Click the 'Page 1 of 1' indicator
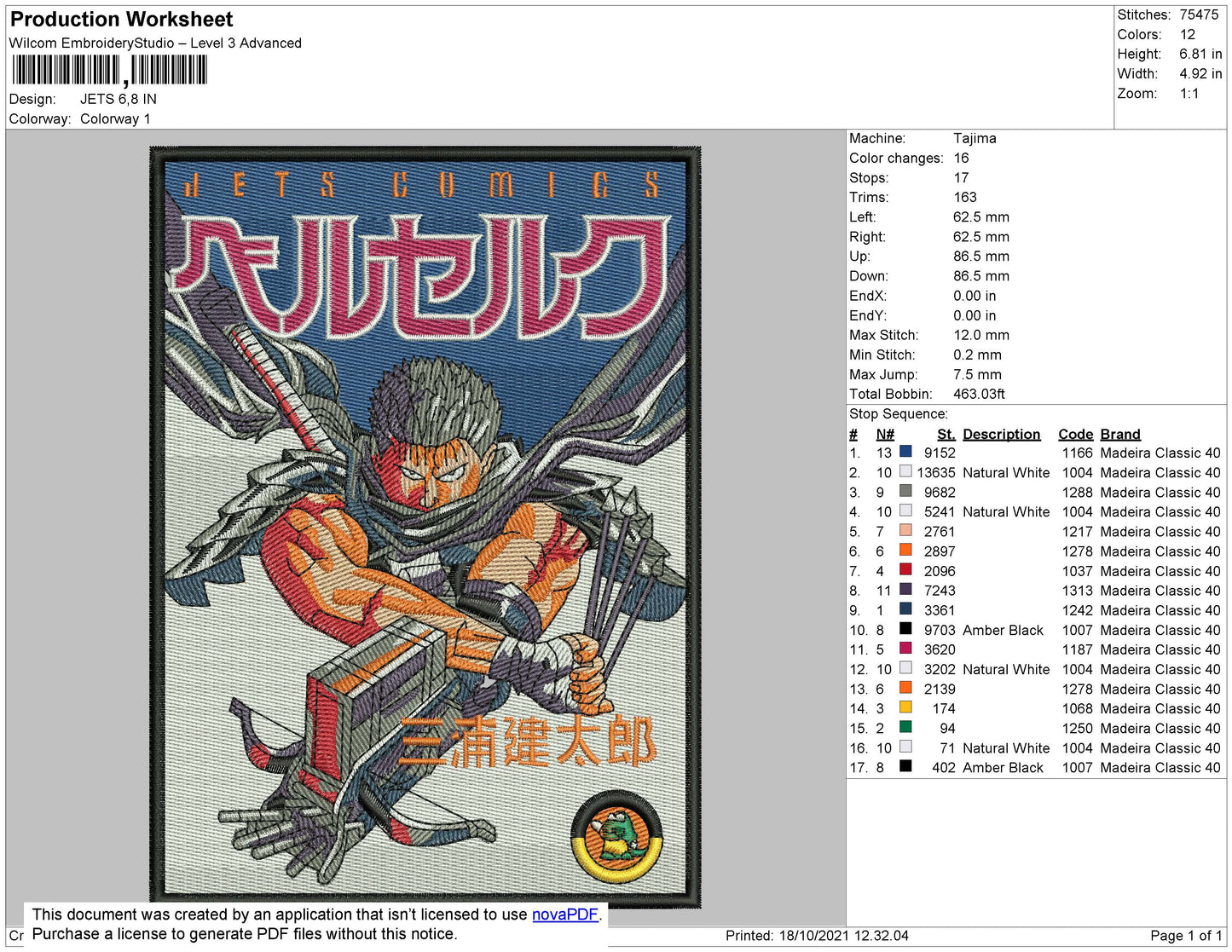The height and width of the screenshot is (952, 1232). coord(1186,935)
